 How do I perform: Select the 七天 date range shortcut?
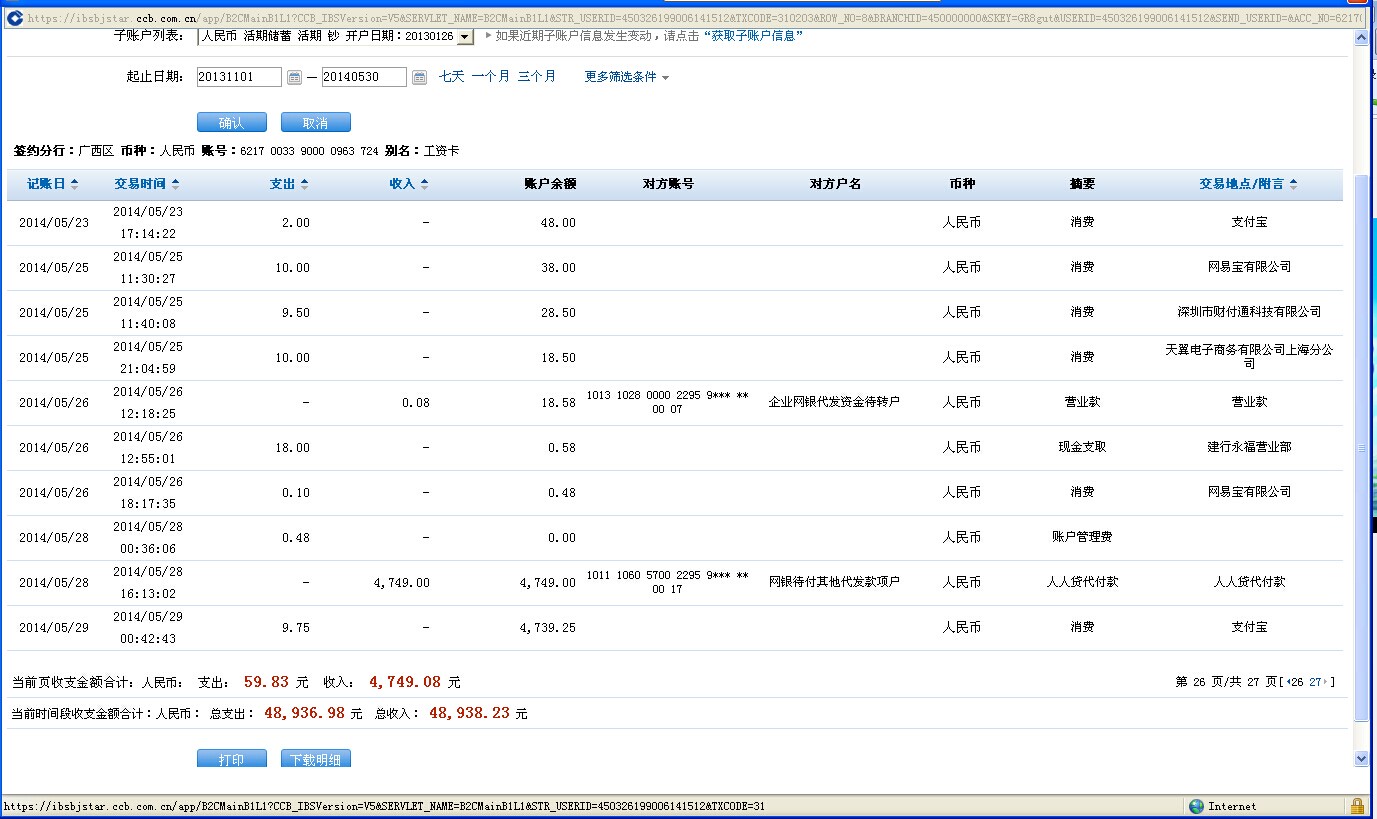click(451, 76)
